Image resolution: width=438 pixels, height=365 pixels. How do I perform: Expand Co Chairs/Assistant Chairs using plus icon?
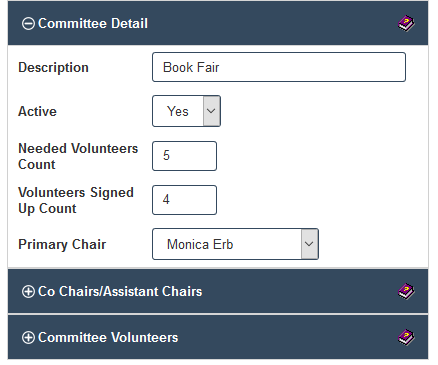pos(28,291)
